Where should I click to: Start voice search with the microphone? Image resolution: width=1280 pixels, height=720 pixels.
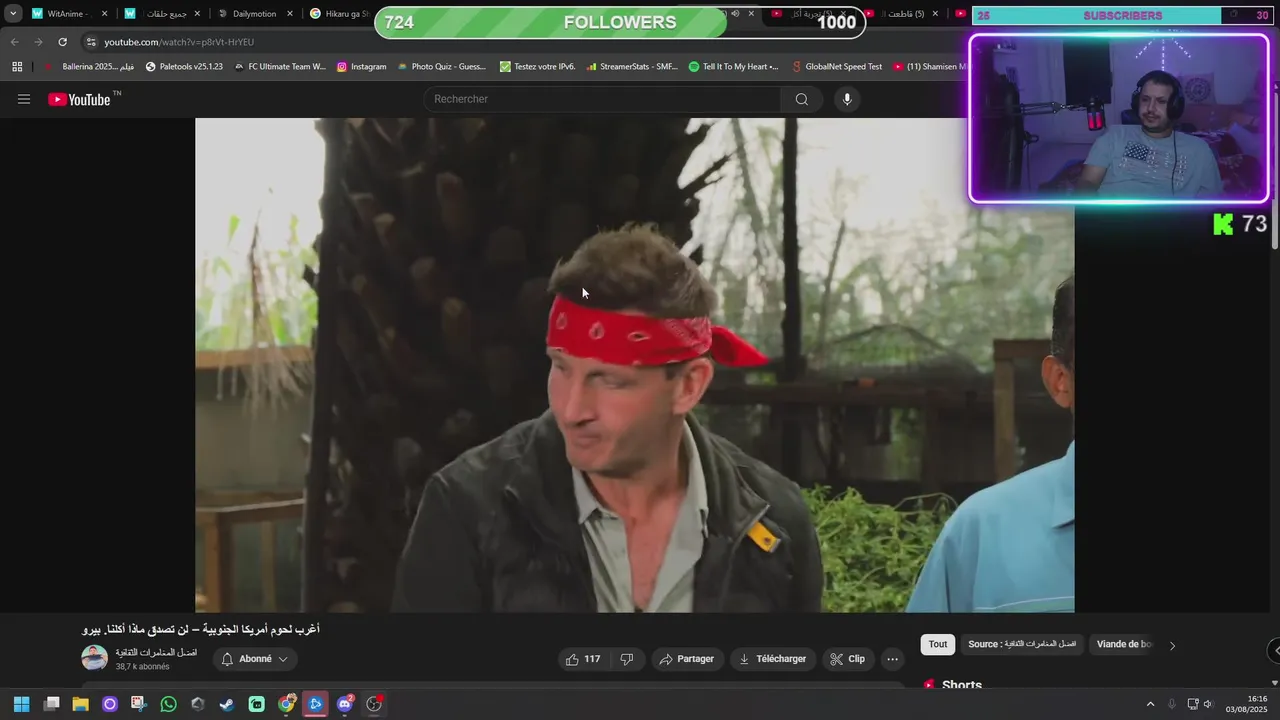coord(847,99)
